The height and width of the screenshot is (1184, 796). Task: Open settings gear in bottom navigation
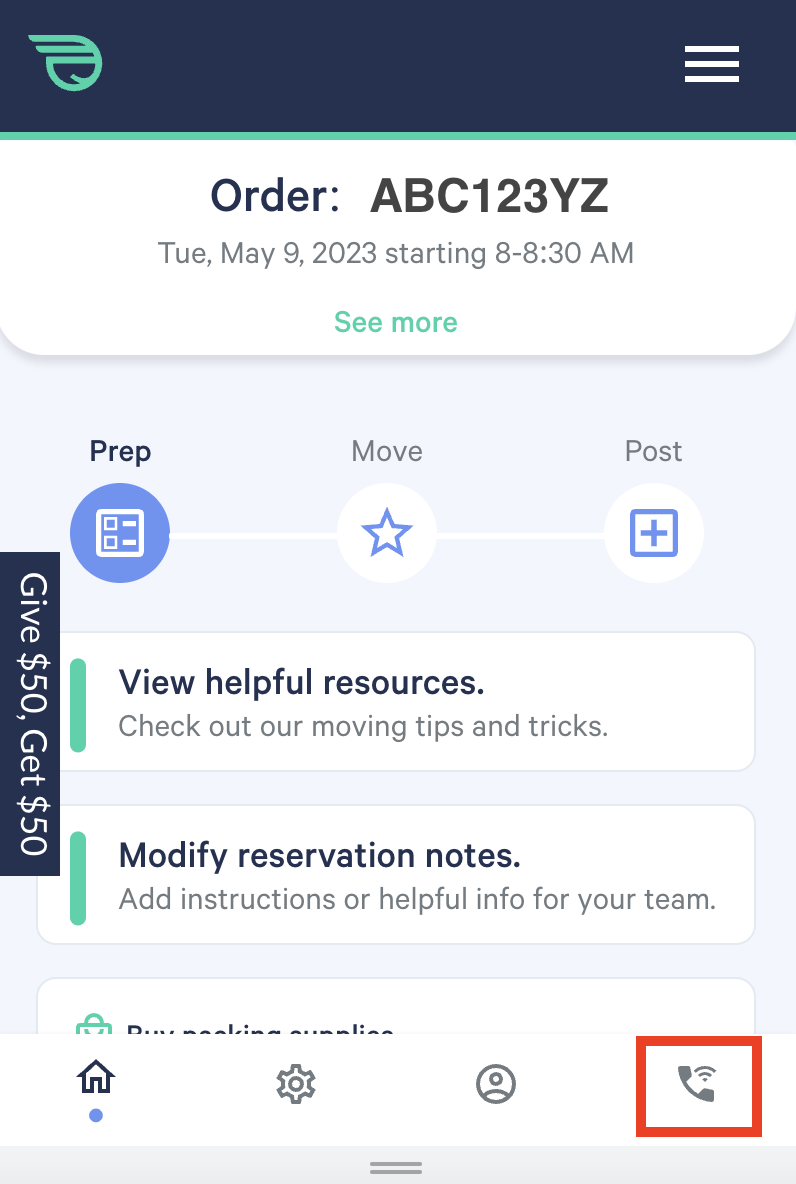pyautogui.click(x=296, y=1084)
